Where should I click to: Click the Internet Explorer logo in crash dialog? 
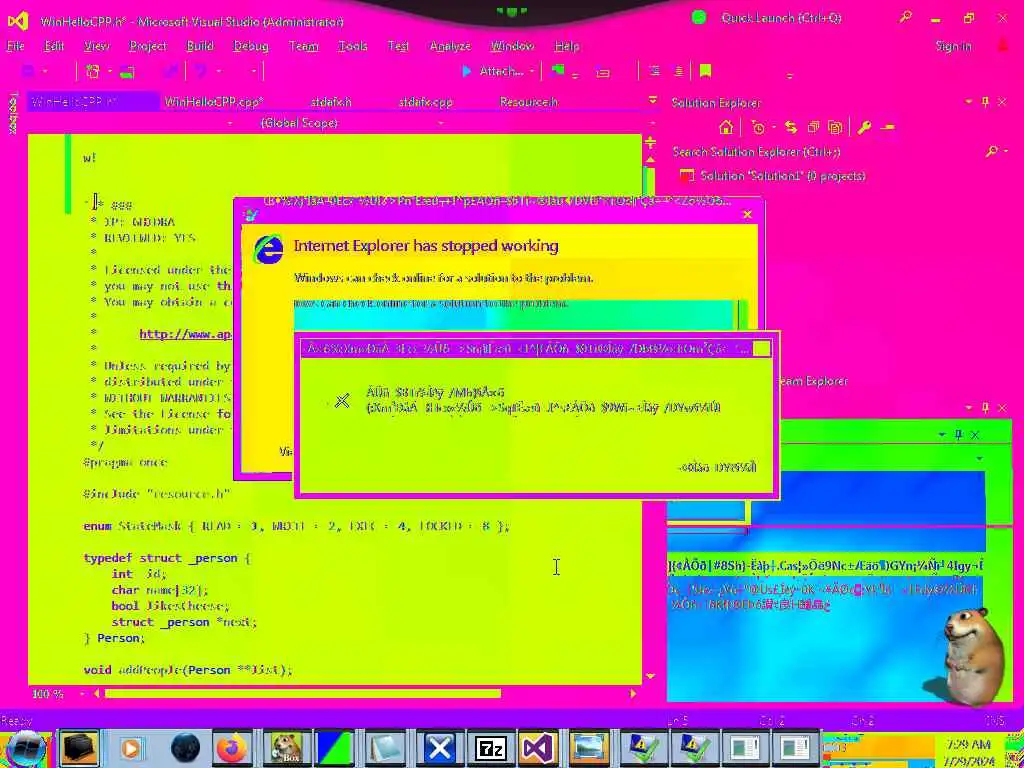pos(268,250)
